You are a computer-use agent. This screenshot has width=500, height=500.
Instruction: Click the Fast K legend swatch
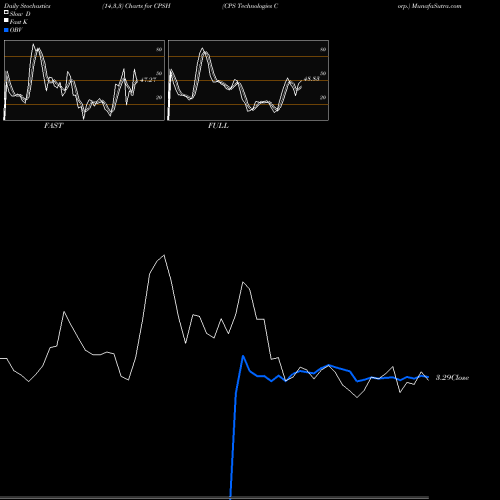pos(6,21)
